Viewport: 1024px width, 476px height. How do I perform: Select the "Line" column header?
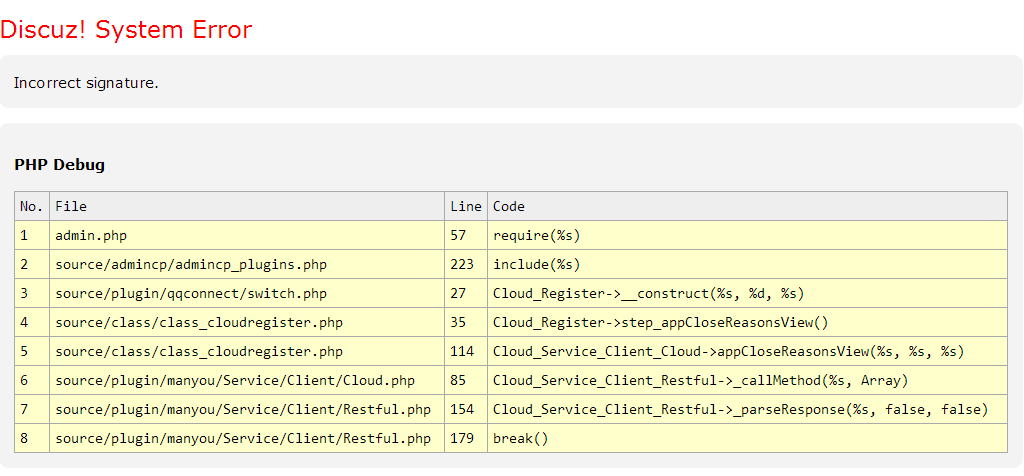(x=466, y=207)
